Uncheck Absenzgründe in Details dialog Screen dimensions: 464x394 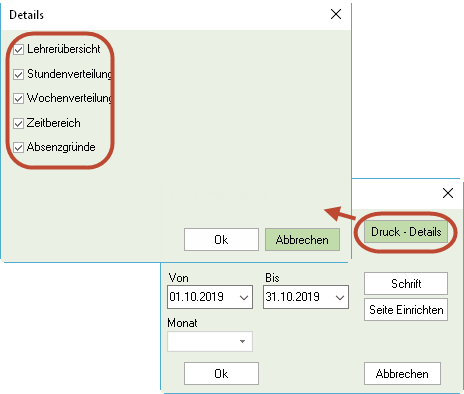(x=19, y=147)
